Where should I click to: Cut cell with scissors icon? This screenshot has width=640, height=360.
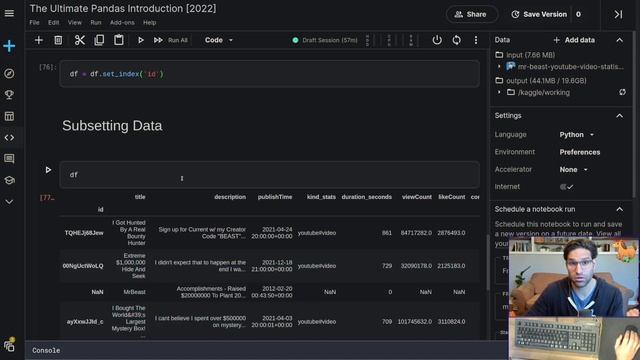pos(80,40)
